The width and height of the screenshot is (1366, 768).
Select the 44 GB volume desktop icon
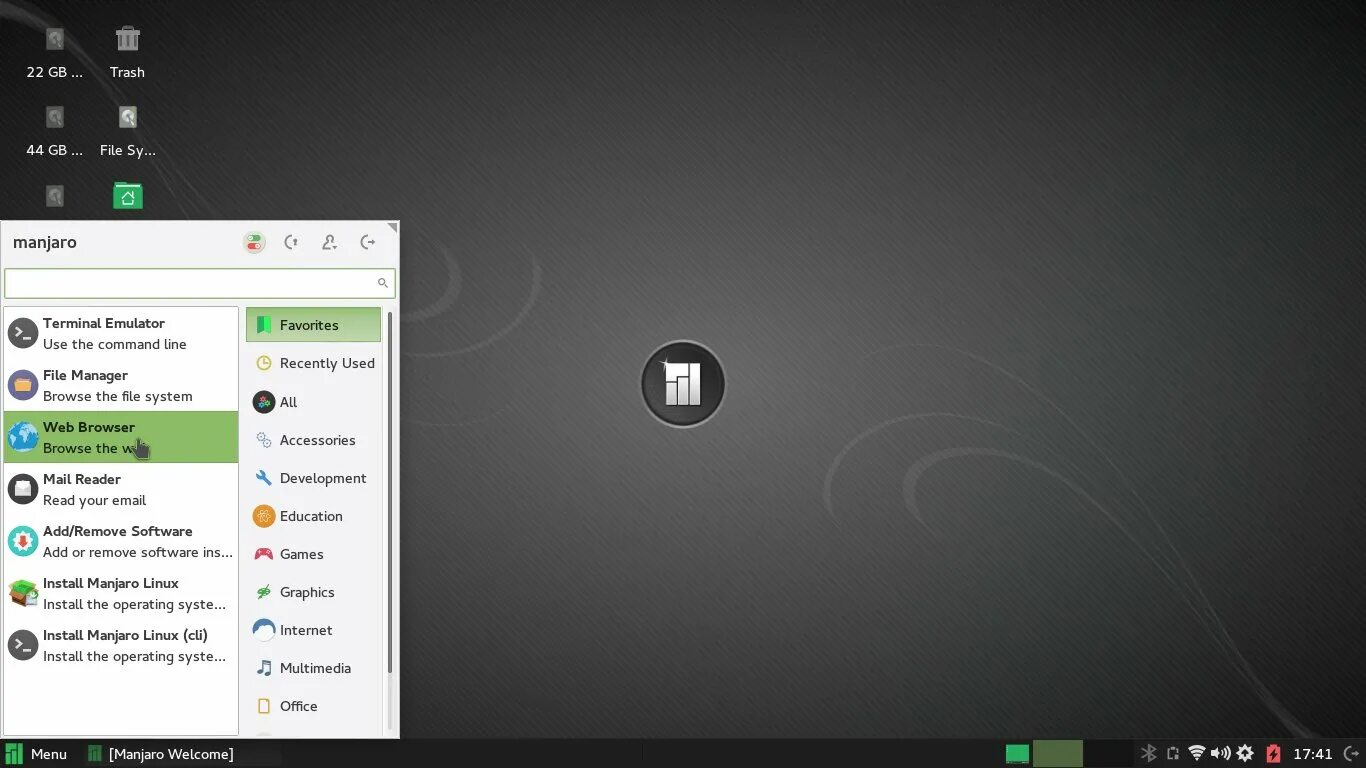tap(55, 131)
